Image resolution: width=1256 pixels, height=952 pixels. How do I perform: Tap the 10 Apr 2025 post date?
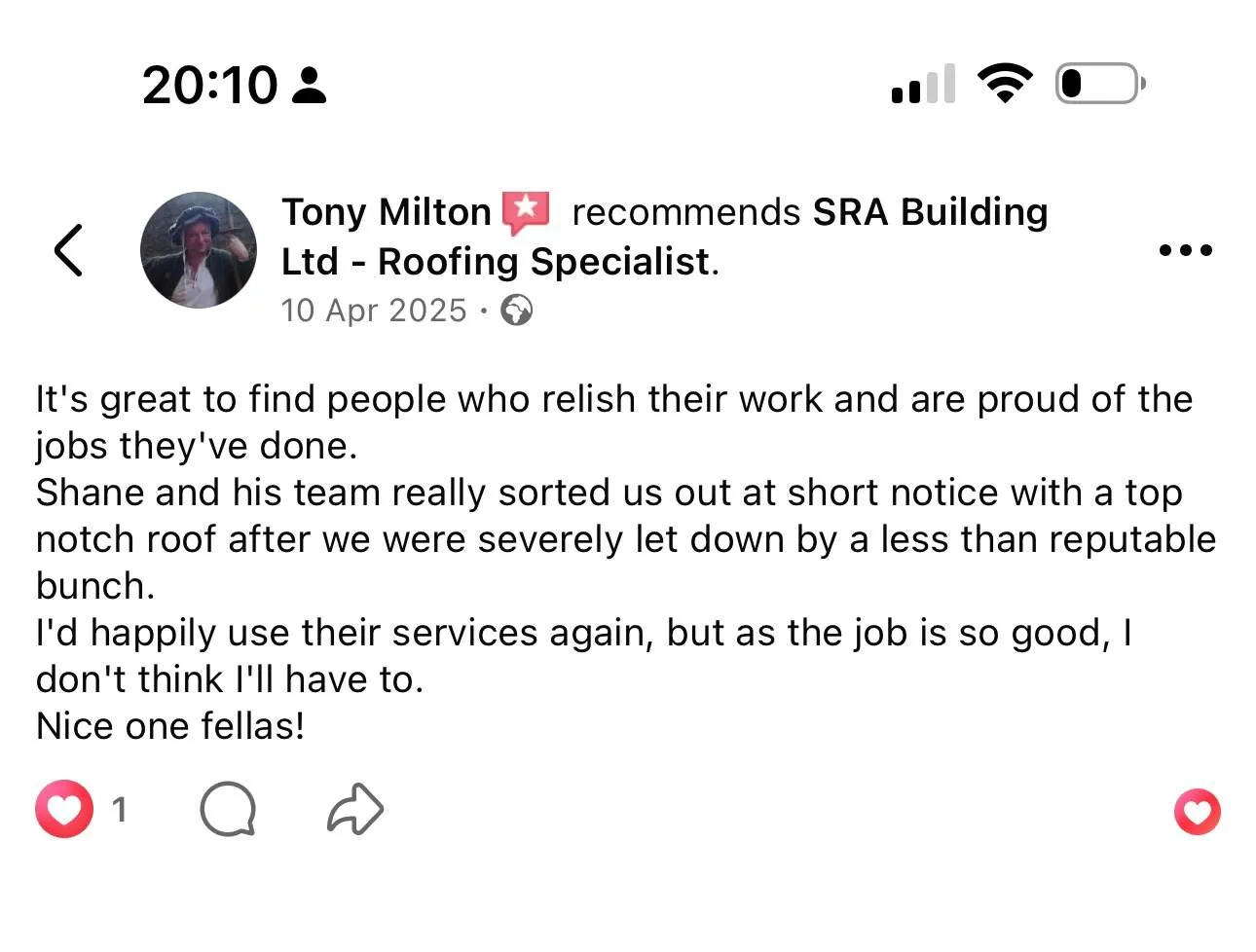point(374,311)
